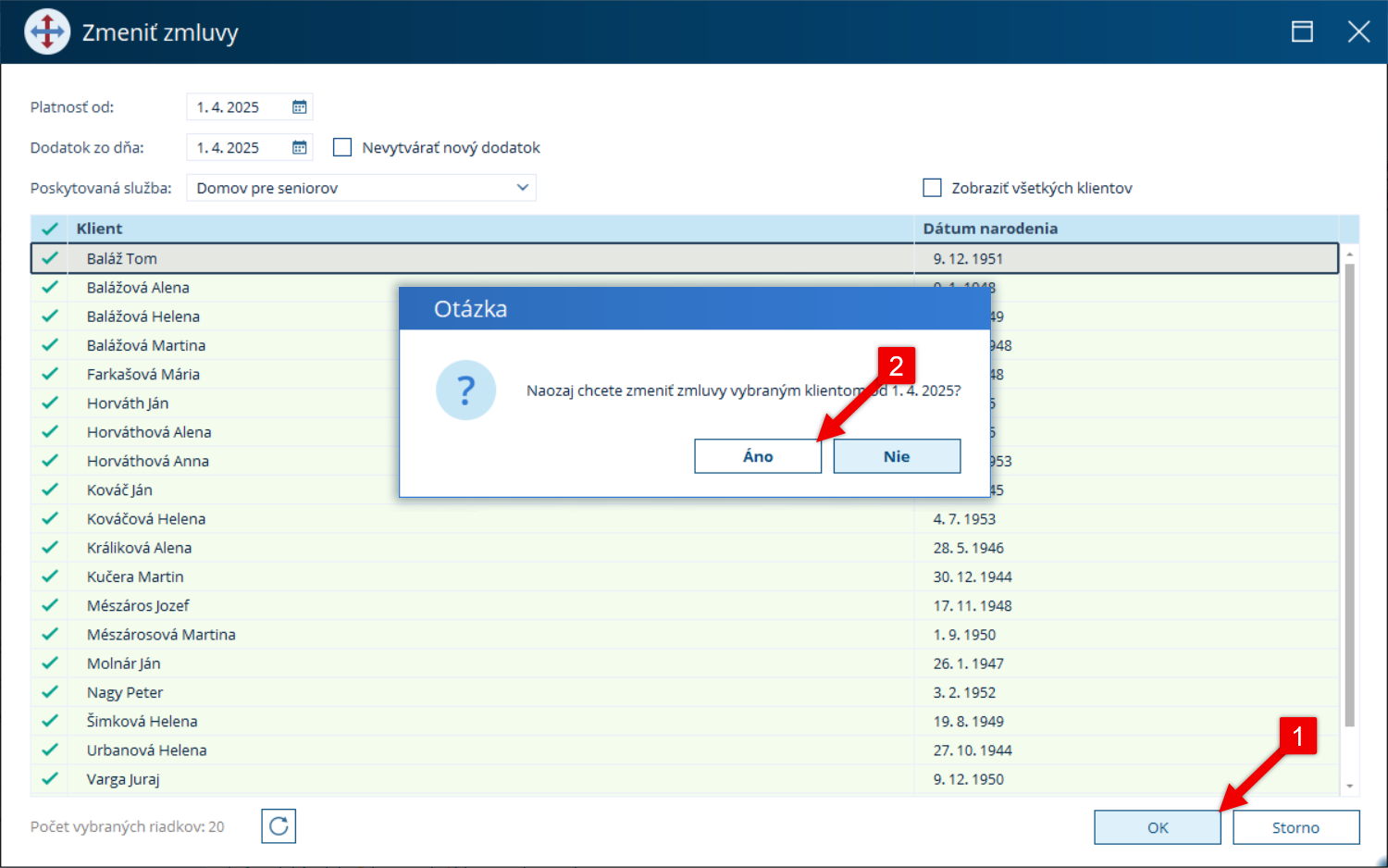The height and width of the screenshot is (868, 1388).
Task: Select client Horváthová Anna
Action: [x=148, y=461]
